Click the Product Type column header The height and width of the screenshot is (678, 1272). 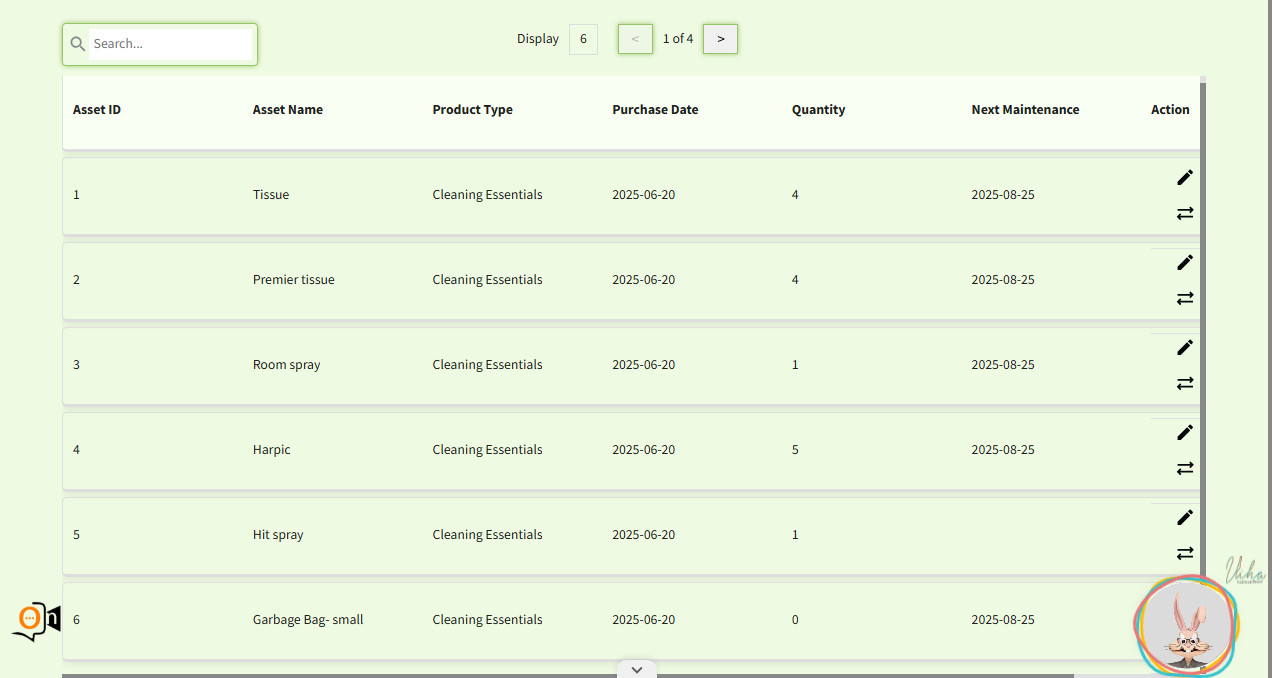[x=473, y=110]
